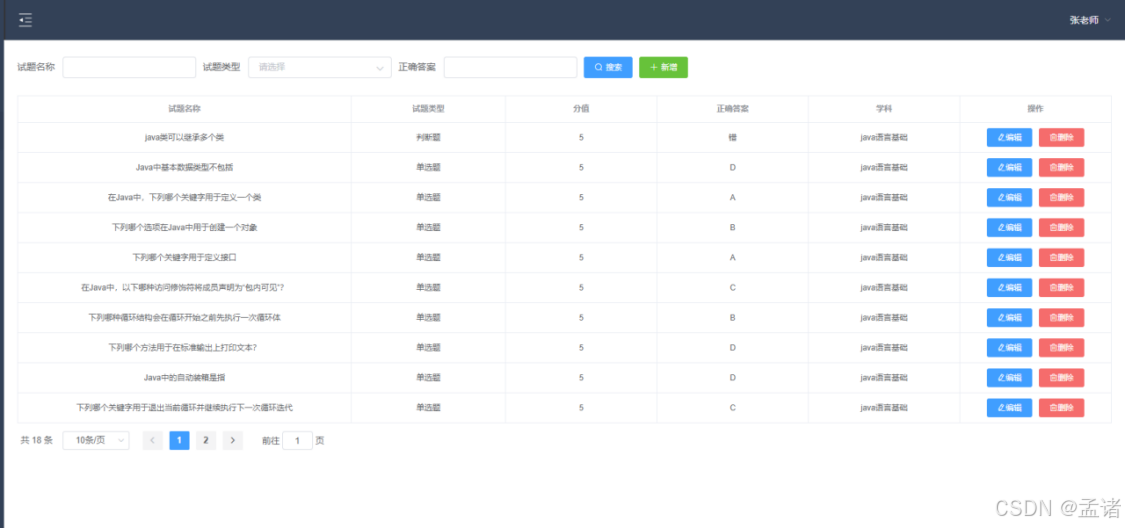Focus the 正确答案 search input
This screenshot has width=1125, height=528.
(510, 67)
